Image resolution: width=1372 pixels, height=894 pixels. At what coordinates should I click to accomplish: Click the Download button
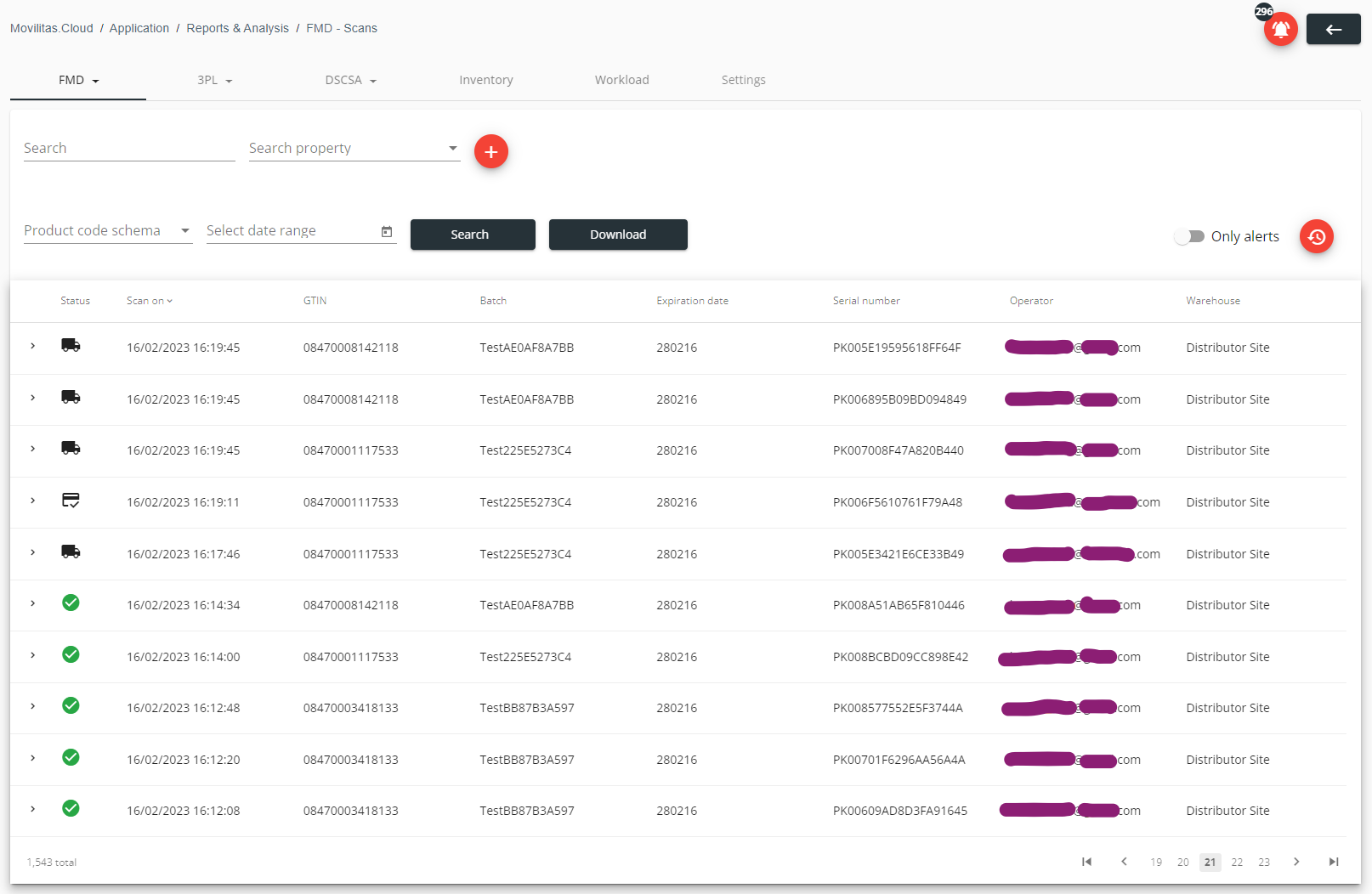pos(618,235)
